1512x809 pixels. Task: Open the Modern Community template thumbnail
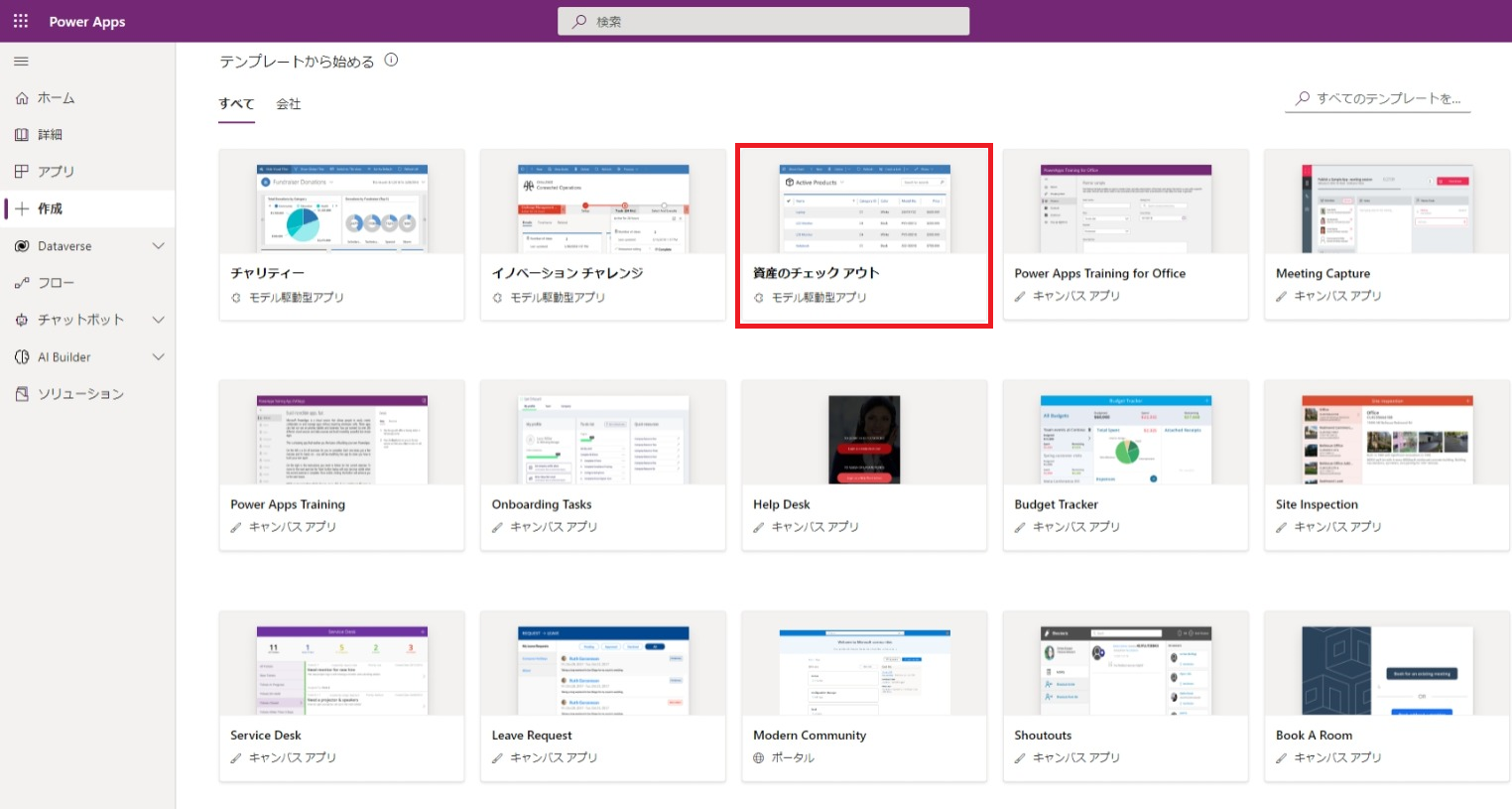point(865,670)
